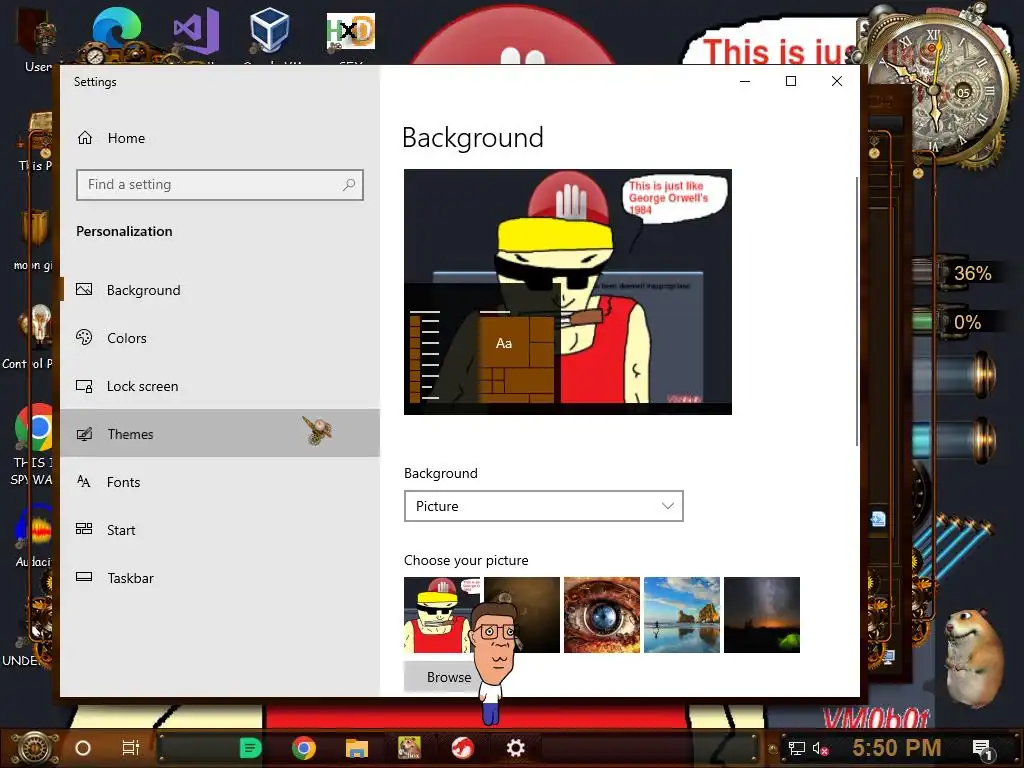Open network status tray icon
This screenshot has height=768, width=1024.
tap(796, 748)
